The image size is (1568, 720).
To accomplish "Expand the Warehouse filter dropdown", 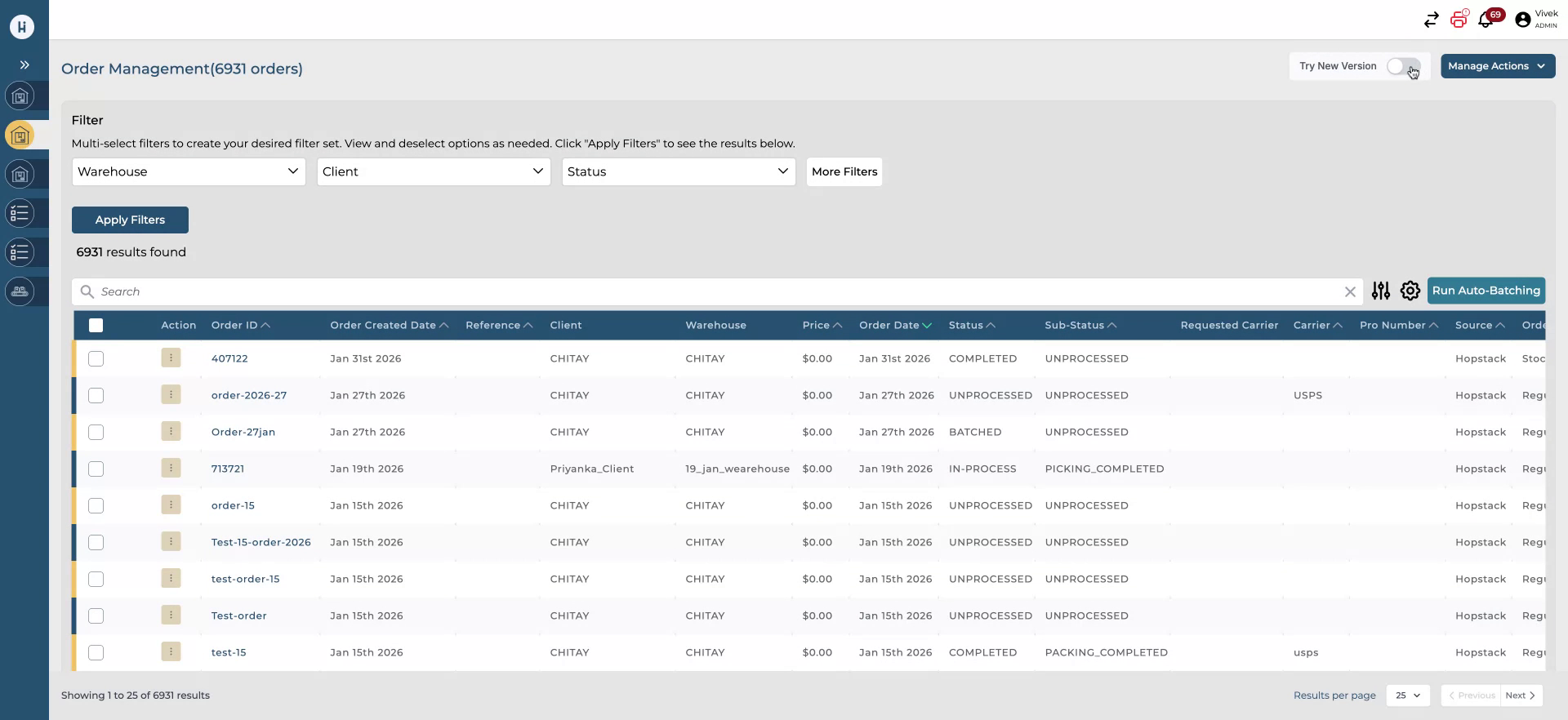I will click(189, 171).
